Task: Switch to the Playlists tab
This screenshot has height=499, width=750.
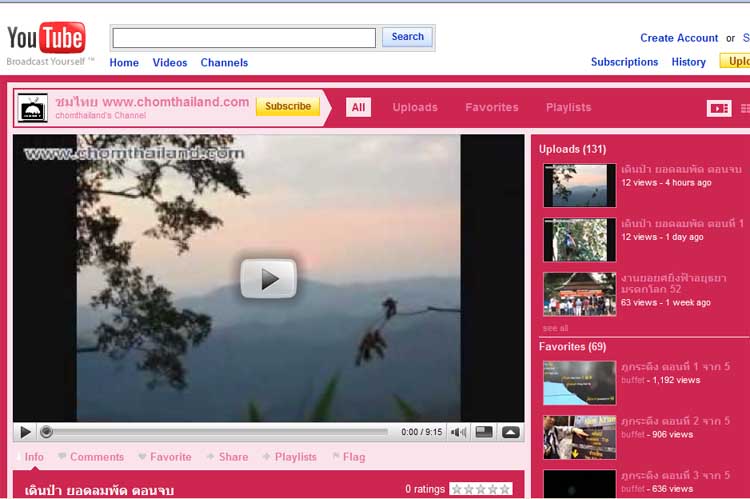Action: pos(568,108)
